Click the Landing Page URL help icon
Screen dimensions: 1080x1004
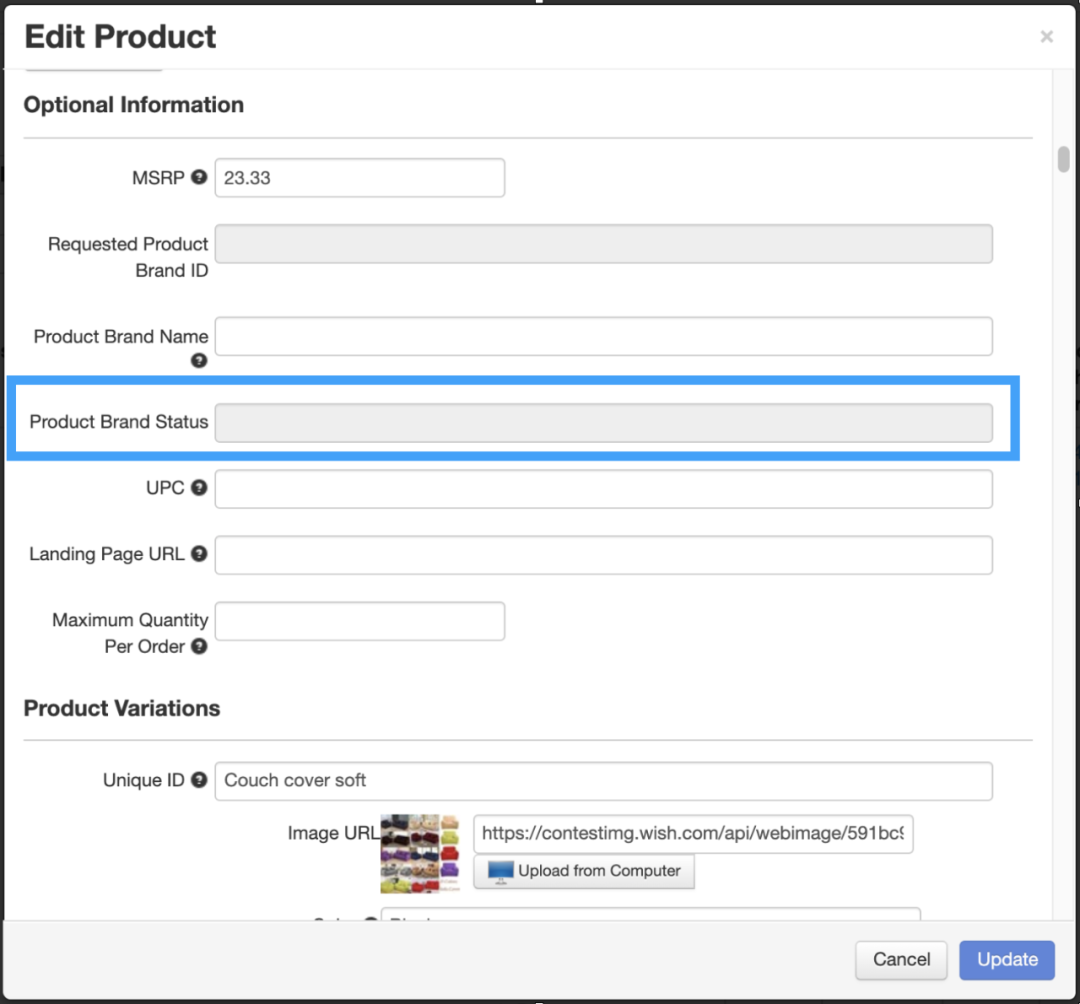(x=199, y=553)
